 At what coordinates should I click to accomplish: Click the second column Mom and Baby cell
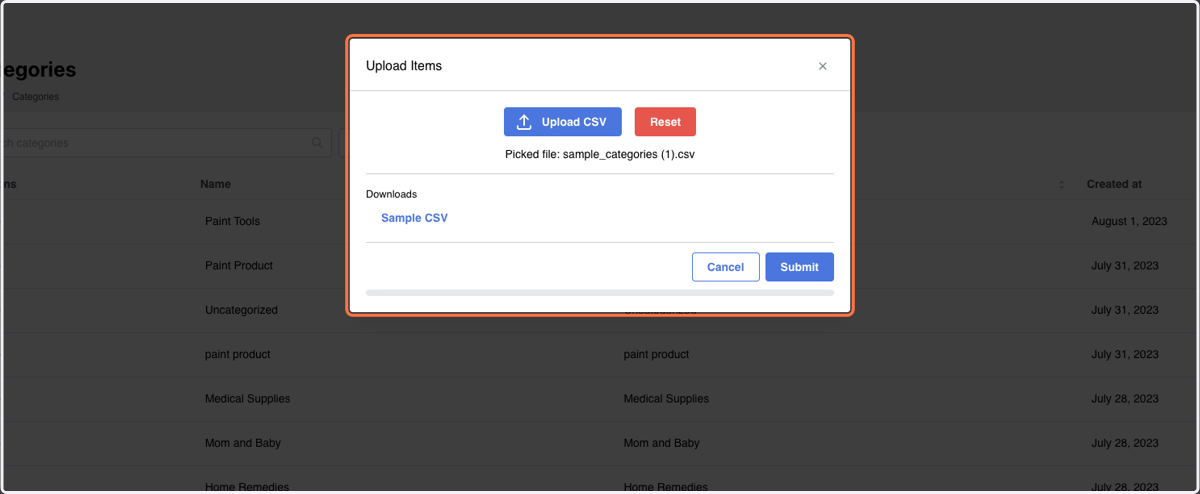pyautogui.click(x=662, y=442)
